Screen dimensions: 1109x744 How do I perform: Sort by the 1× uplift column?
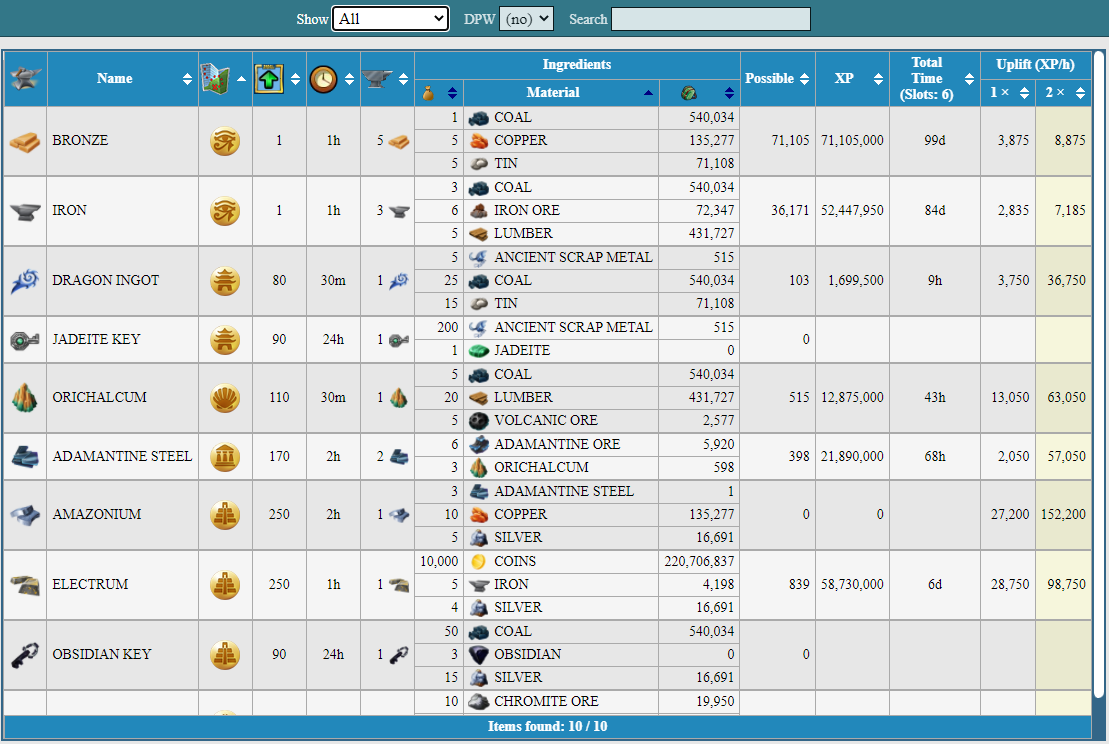coord(1008,93)
